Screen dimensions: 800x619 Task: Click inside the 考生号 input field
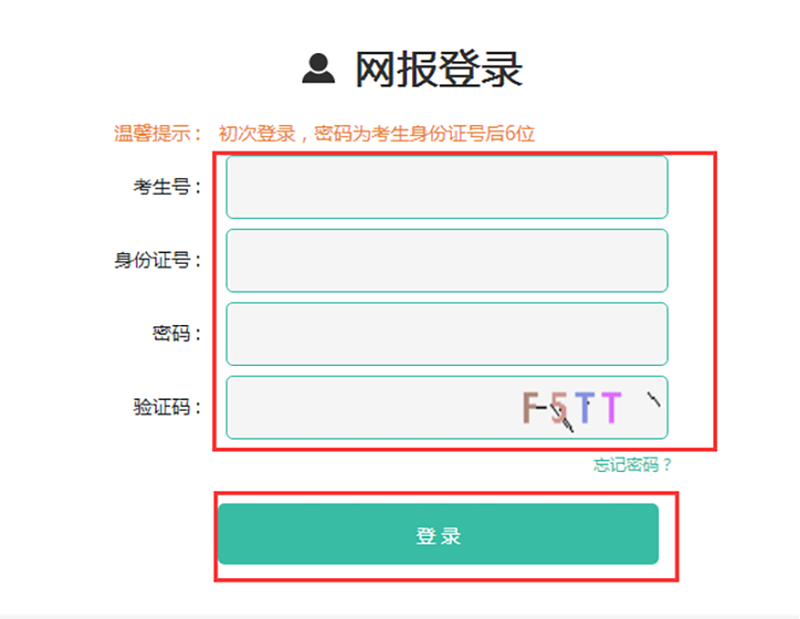click(x=445, y=187)
